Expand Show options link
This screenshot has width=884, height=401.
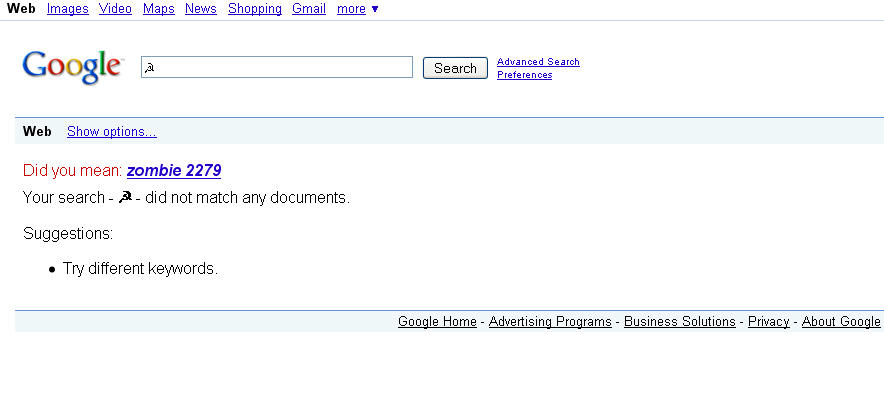click(112, 131)
